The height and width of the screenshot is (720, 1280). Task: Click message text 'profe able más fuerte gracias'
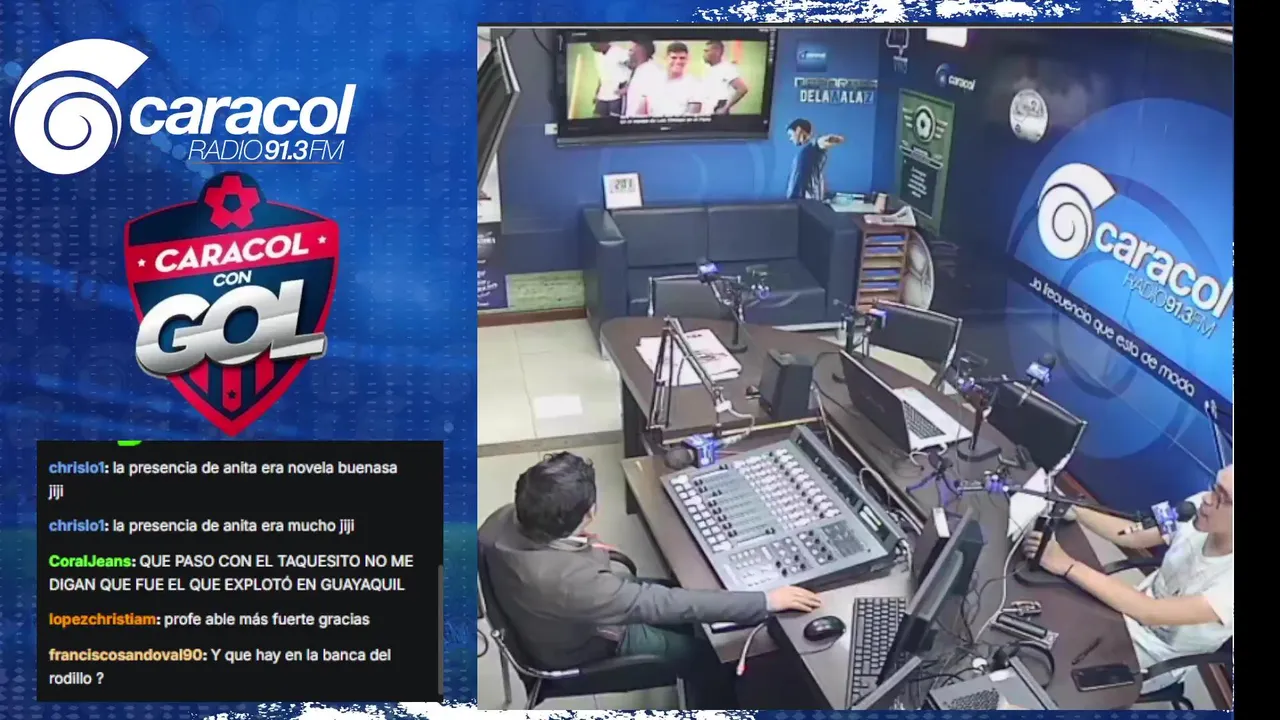click(x=266, y=619)
